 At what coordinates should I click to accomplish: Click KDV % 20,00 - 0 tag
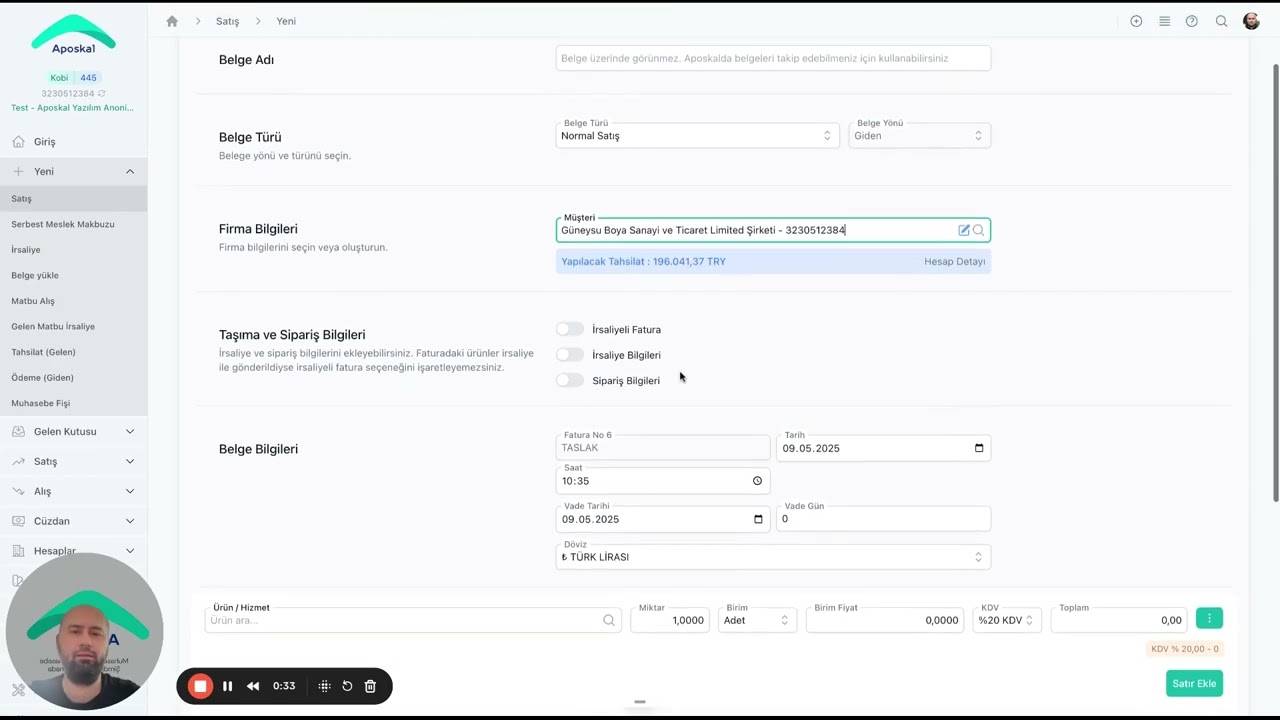point(1185,649)
